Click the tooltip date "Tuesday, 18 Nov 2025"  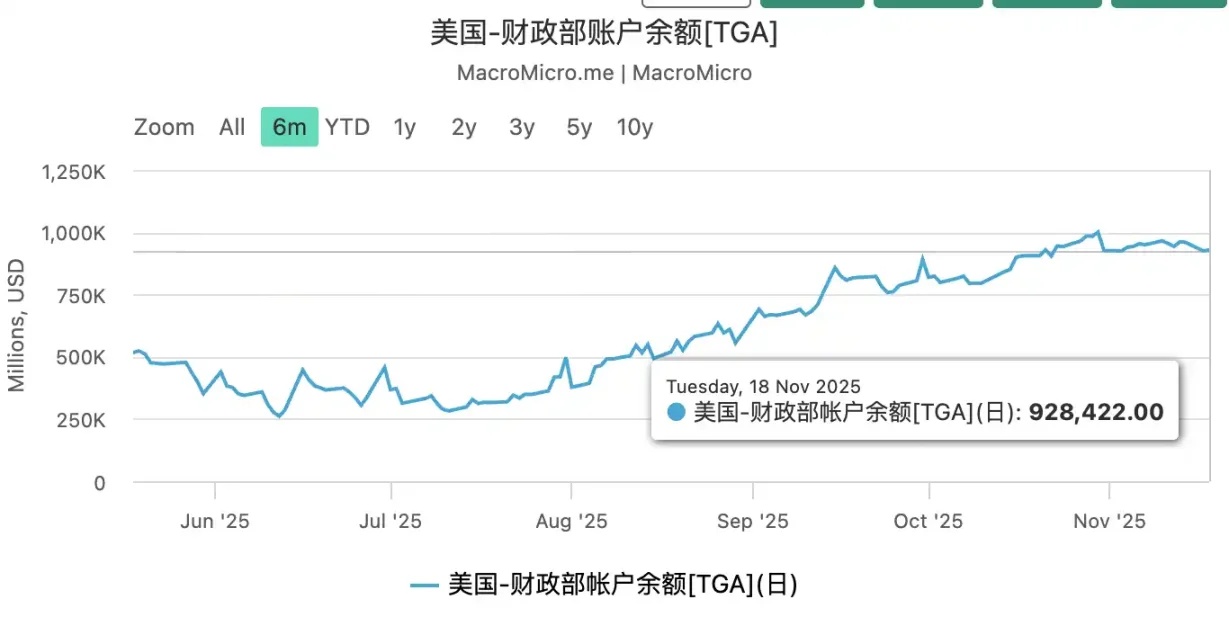pyautogui.click(x=763, y=386)
